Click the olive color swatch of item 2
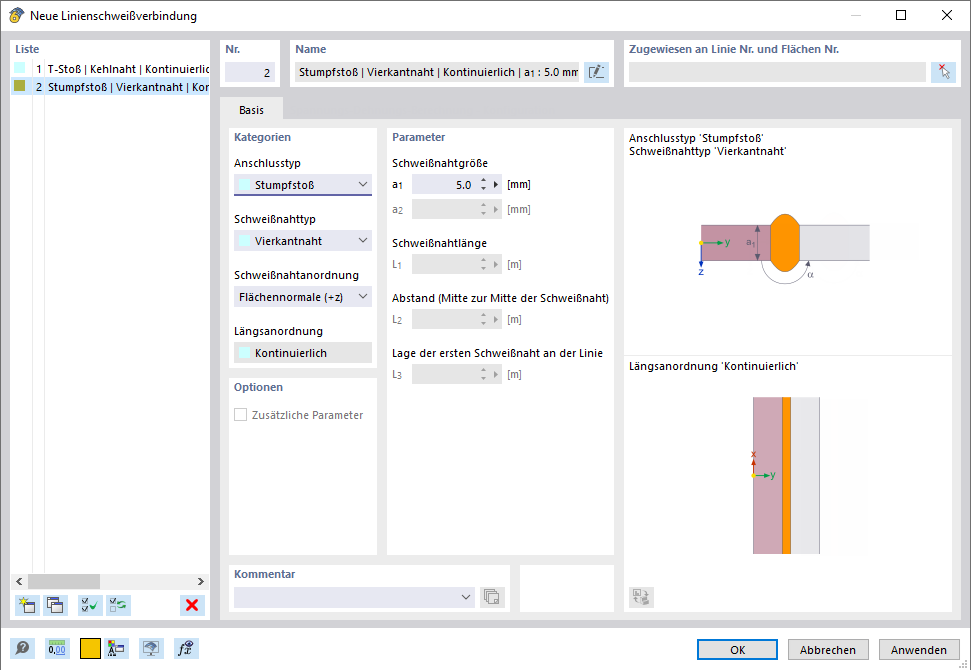Screen dimensions: 971x670 pos(20,86)
